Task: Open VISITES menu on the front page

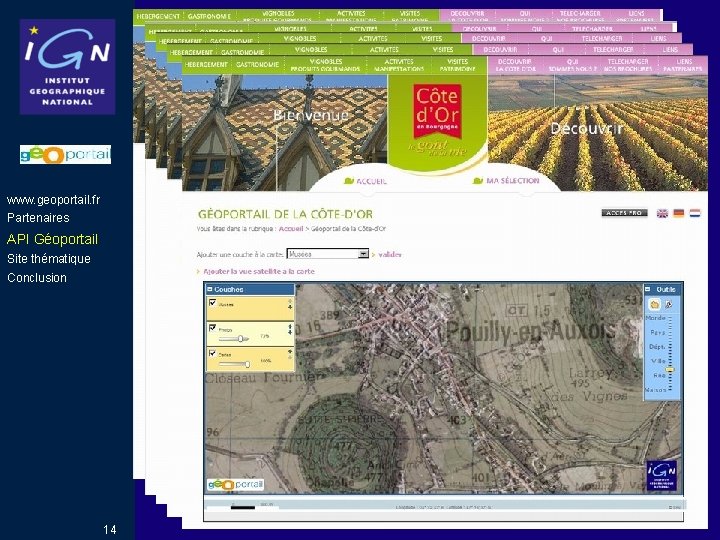Action: tap(457, 65)
